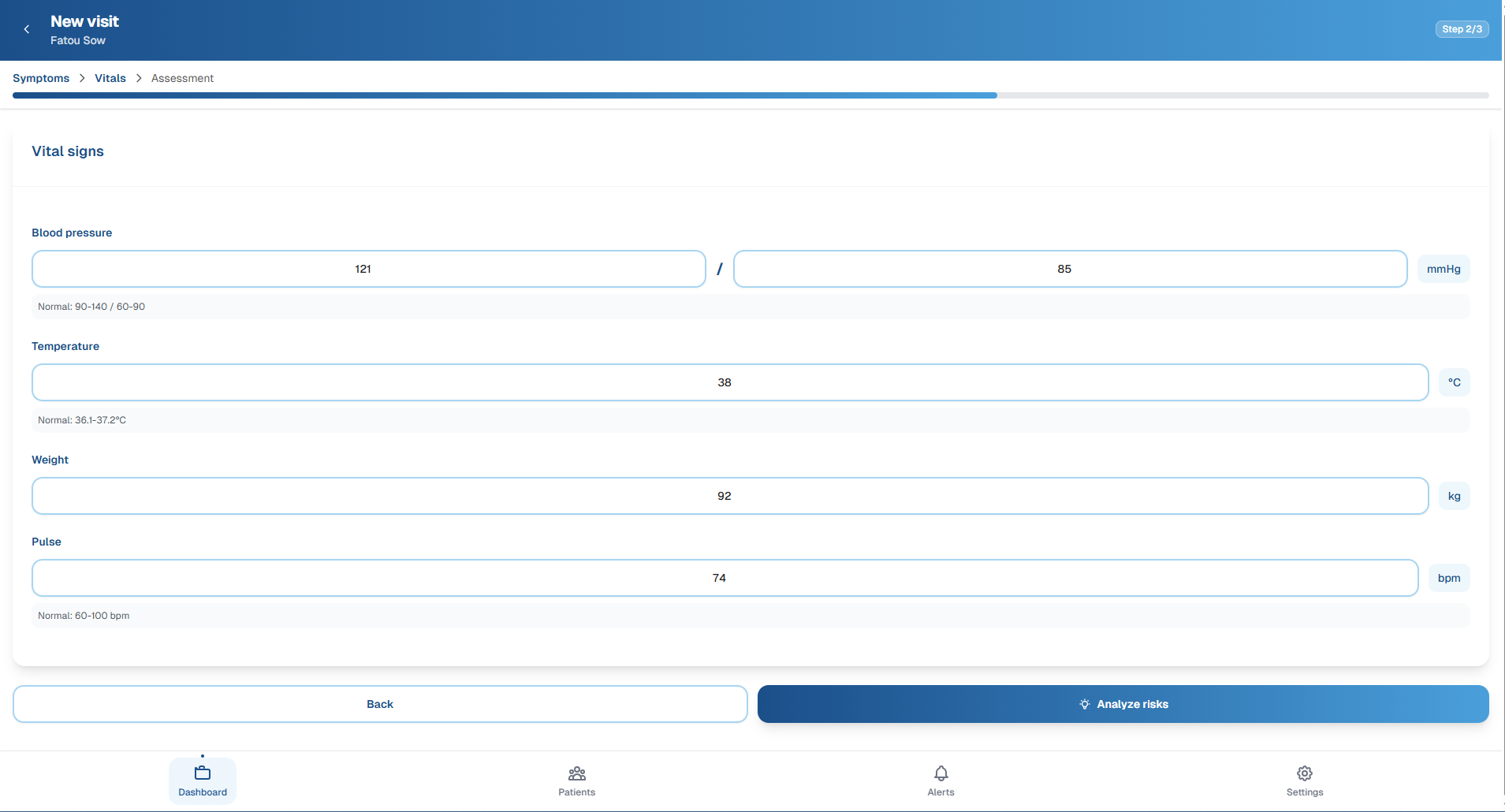Click the kg unit chip for weight
Image resolution: width=1505 pixels, height=812 pixels.
click(x=1454, y=495)
